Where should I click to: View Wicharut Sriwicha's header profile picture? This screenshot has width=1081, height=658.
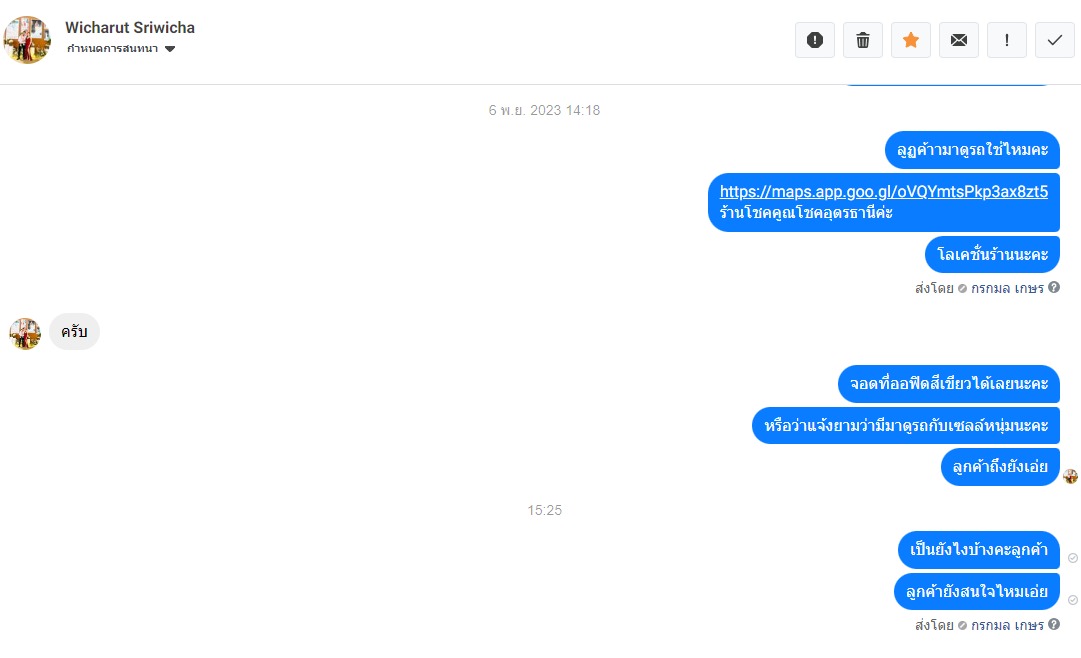coord(27,40)
